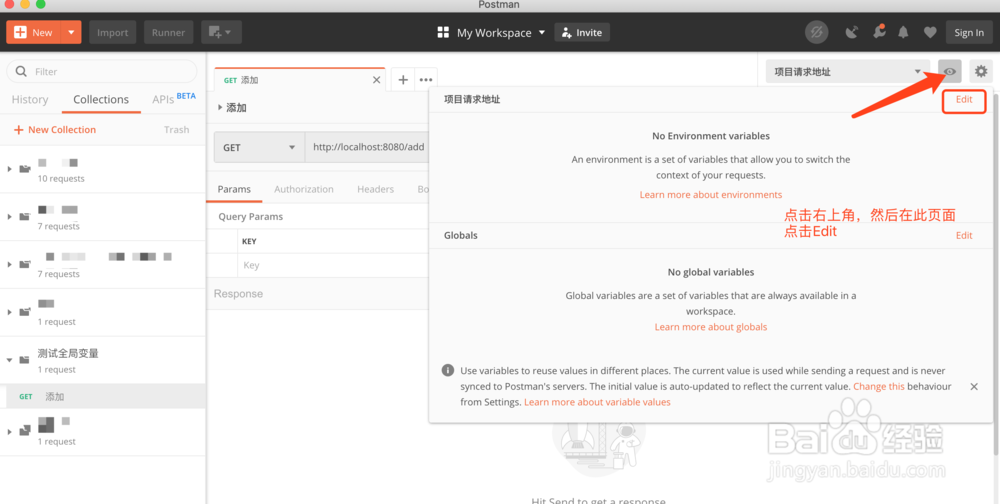The width and height of the screenshot is (1000, 504).
Task: Open the My Workspace switcher
Action: 491,33
